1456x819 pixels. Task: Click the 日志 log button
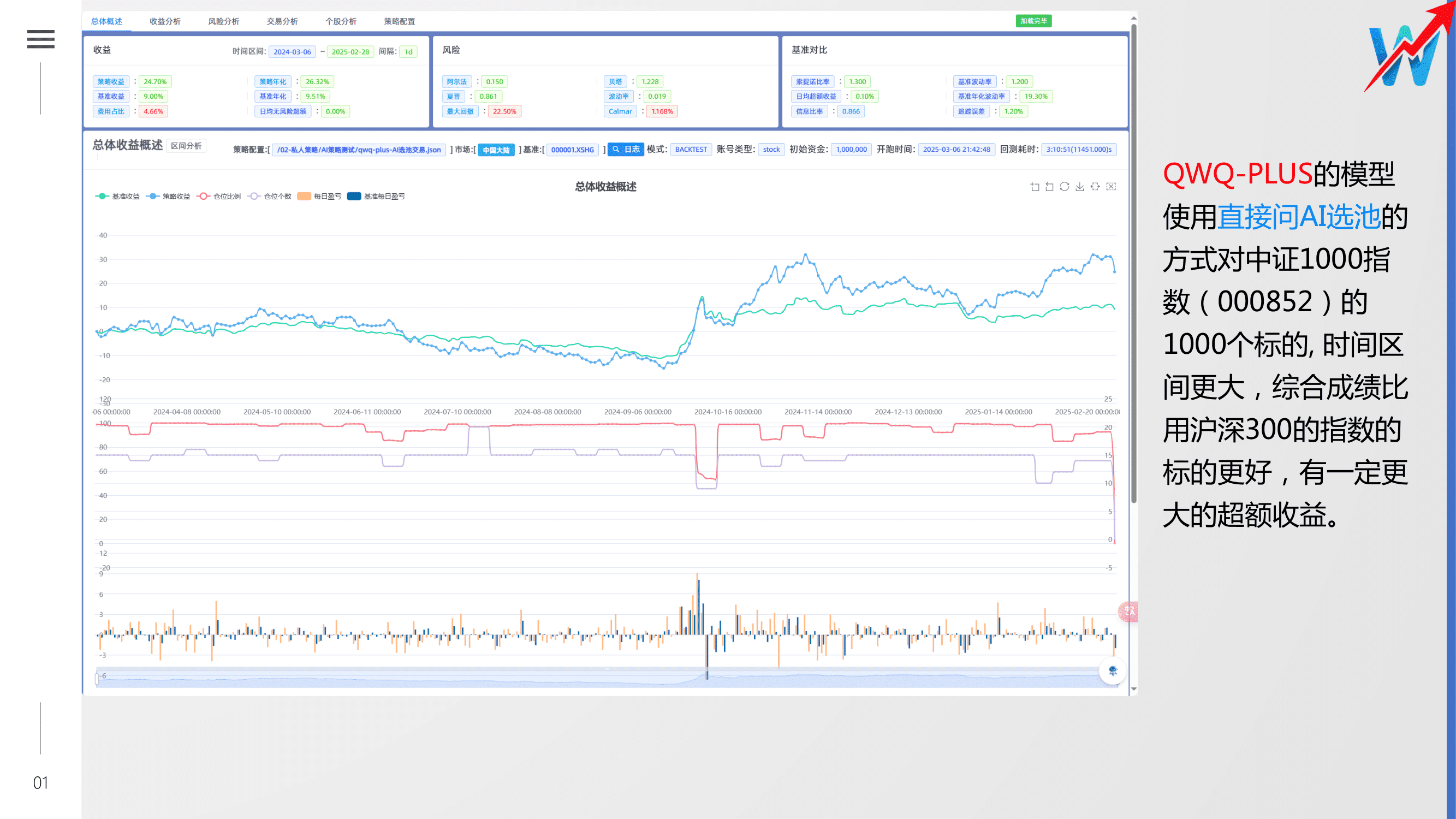pos(626,149)
